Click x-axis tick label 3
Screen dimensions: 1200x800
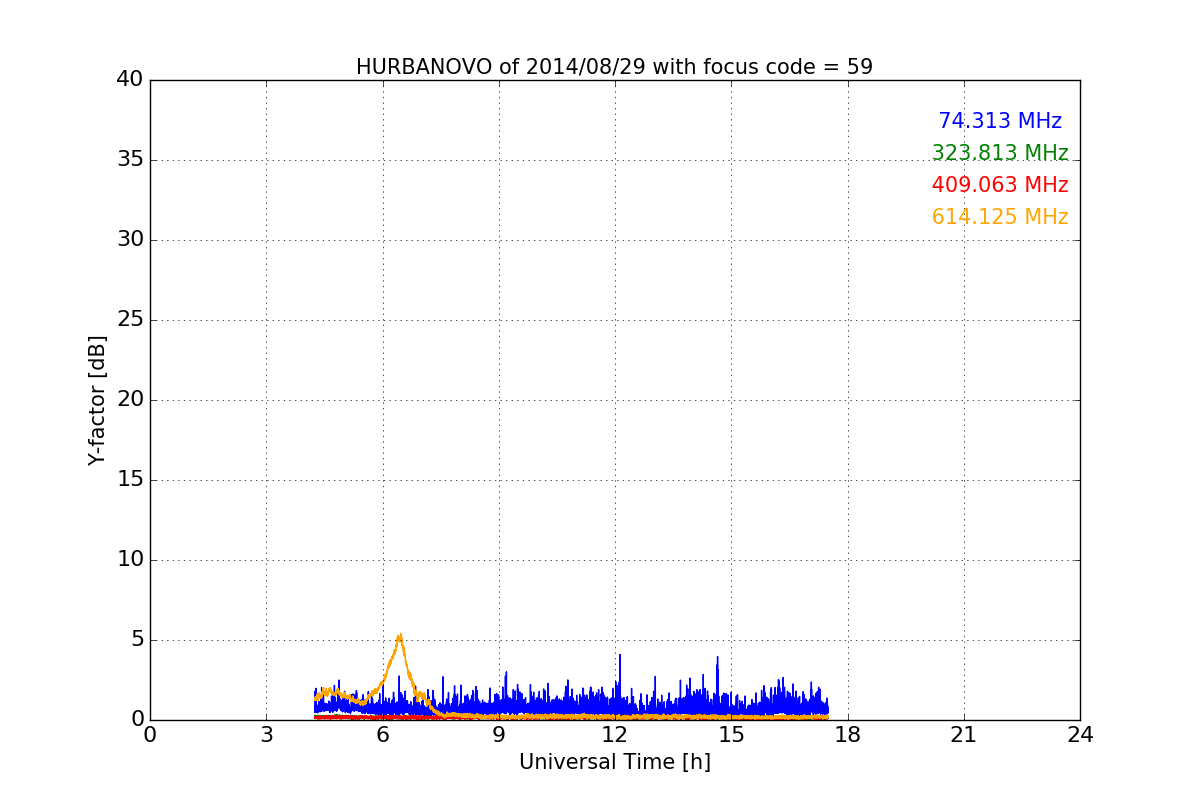(266, 735)
